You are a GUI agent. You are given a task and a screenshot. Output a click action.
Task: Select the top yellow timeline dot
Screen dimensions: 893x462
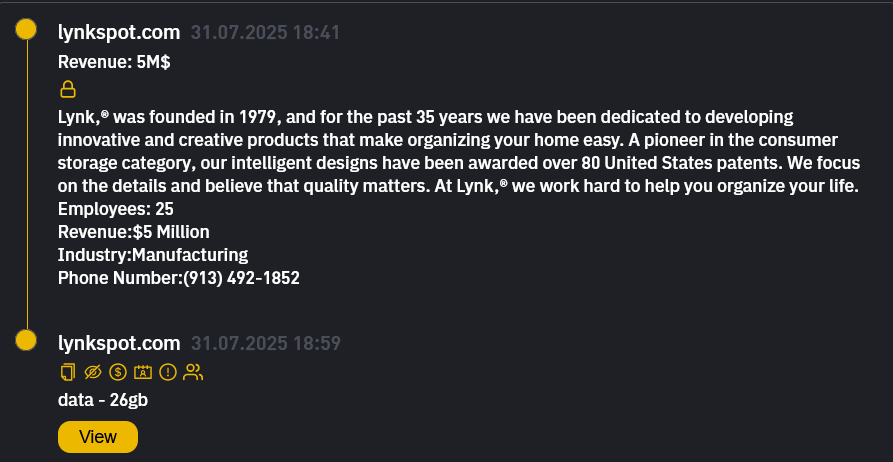point(27,30)
